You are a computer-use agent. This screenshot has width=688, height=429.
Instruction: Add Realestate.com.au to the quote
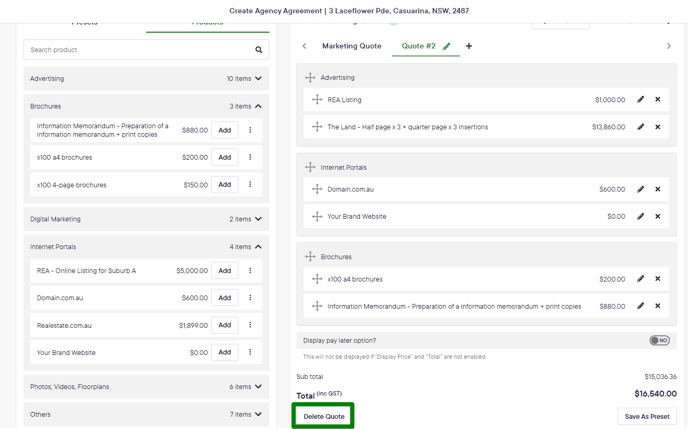point(225,325)
